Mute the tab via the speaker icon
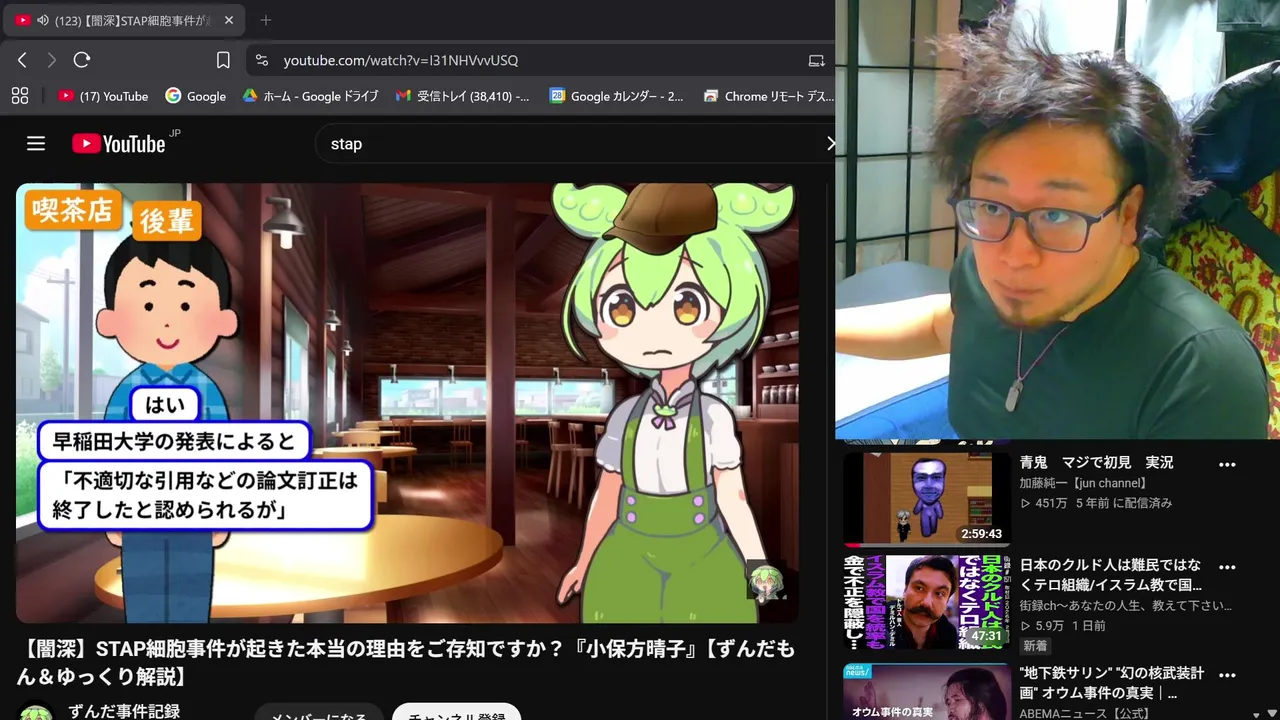The height and width of the screenshot is (720, 1280). (x=42, y=20)
